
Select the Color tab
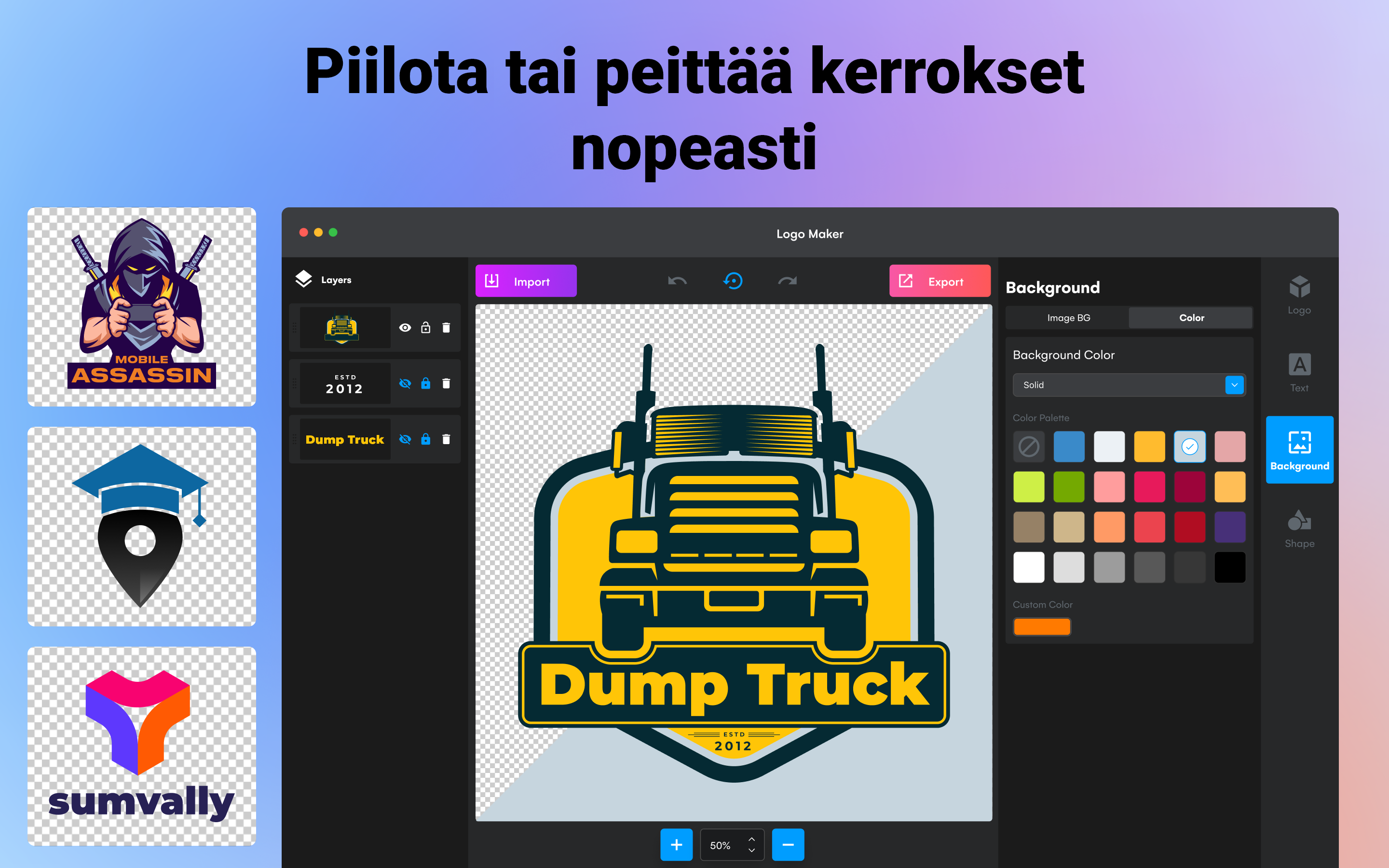[x=1191, y=317]
